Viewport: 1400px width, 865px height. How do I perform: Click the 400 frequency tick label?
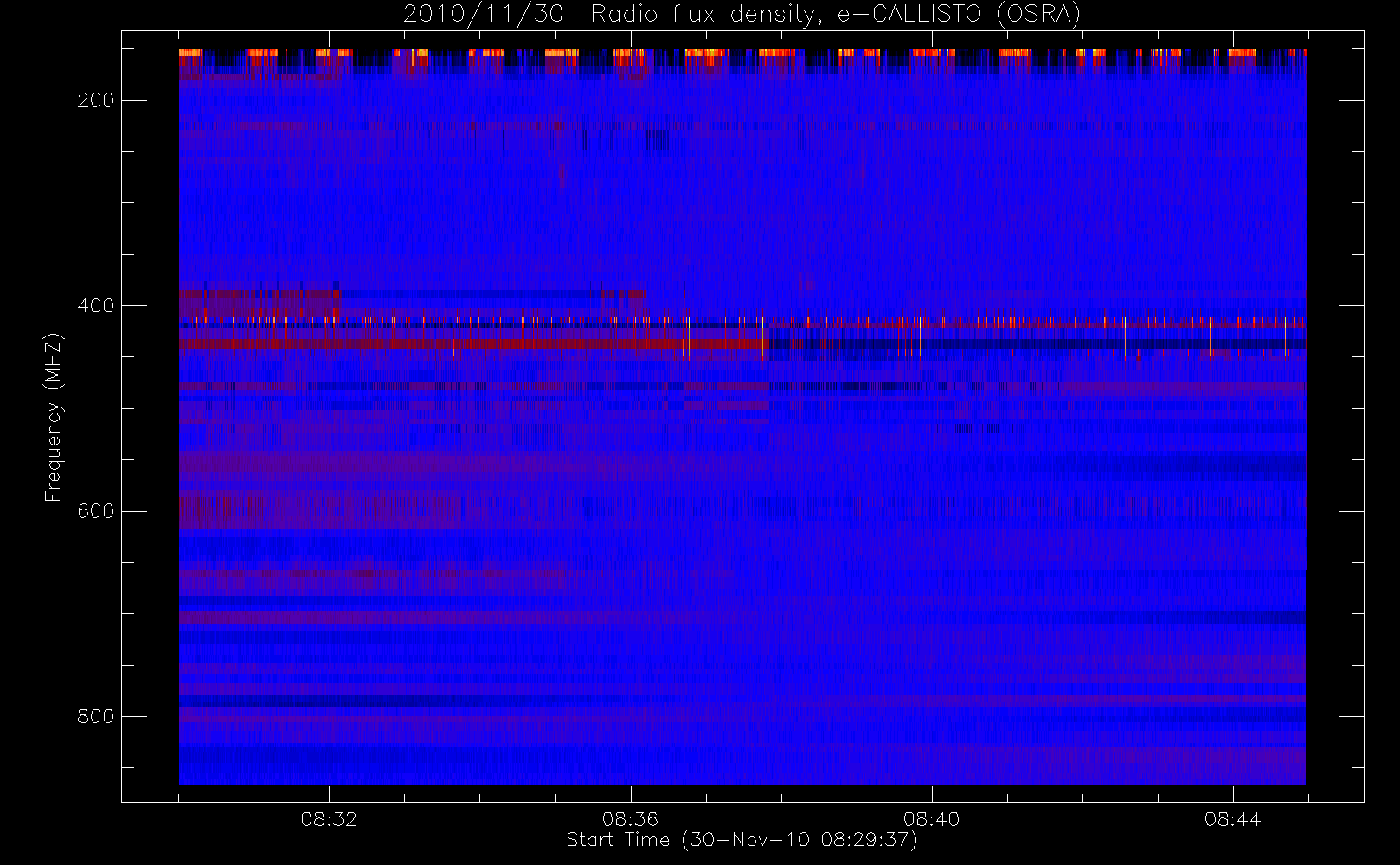[x=95, y=306]
